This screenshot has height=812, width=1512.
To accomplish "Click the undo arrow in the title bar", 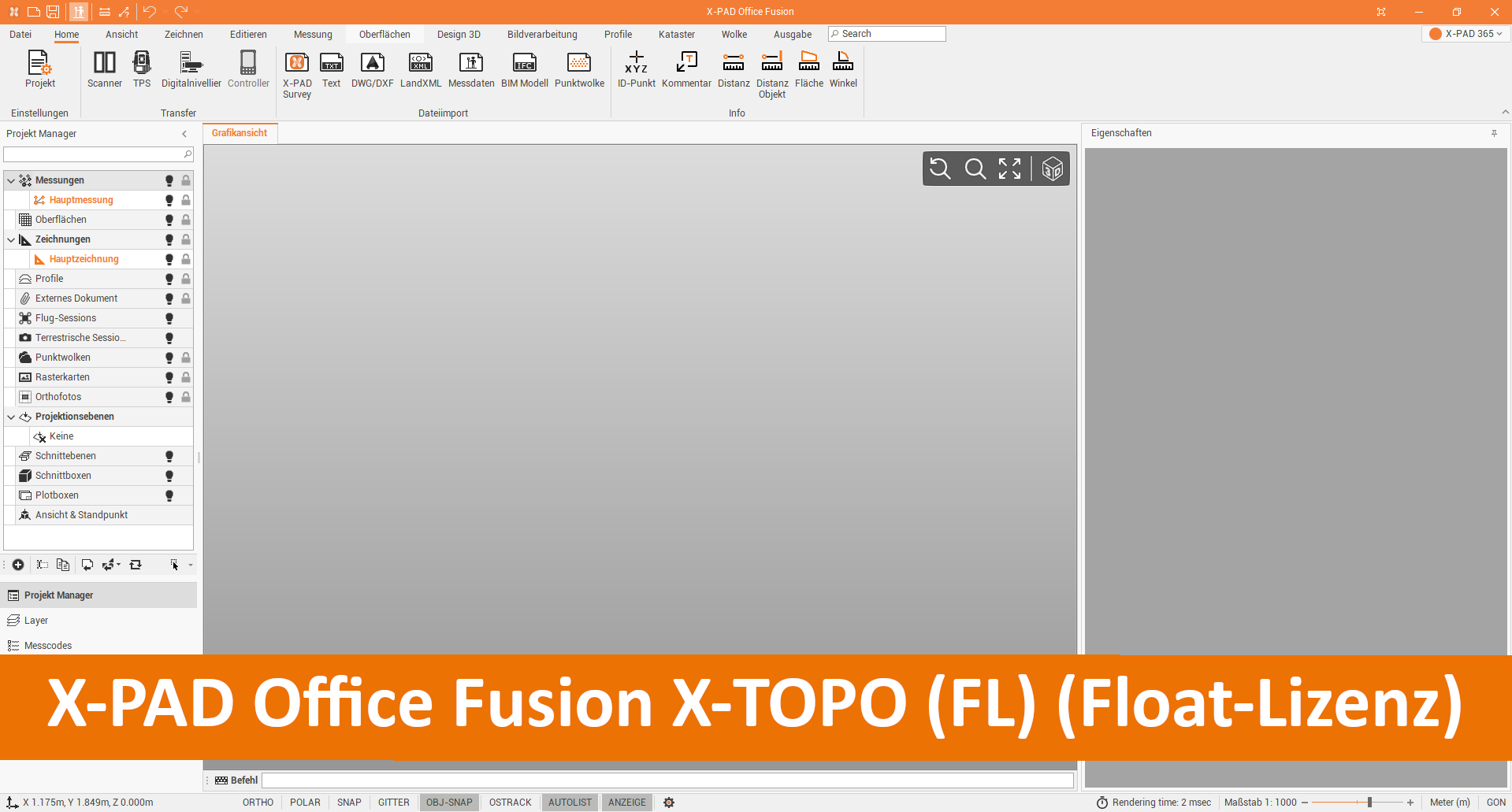I will click(x=149, y=12).
